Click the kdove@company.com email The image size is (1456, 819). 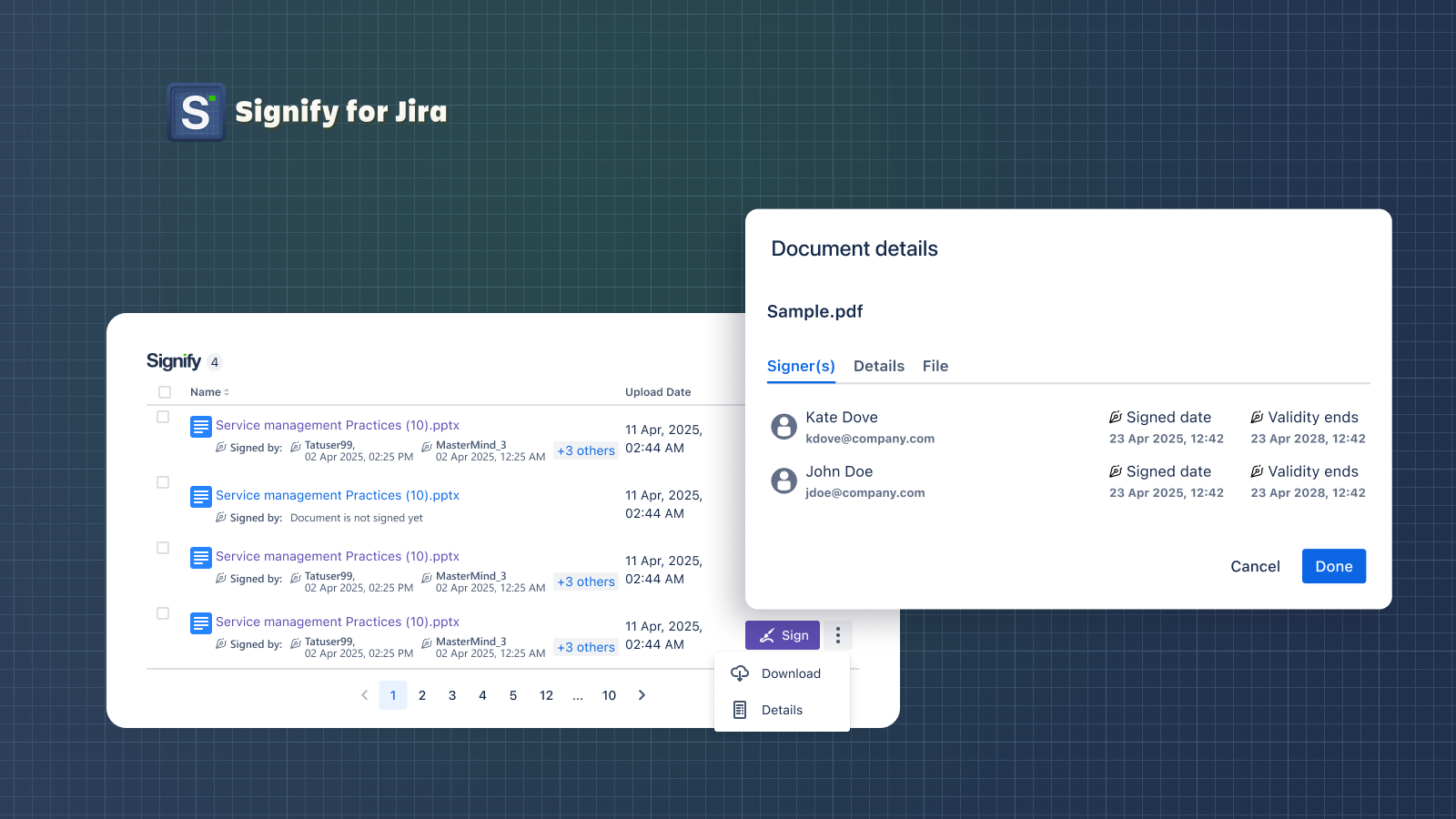[x=870, y=439]
